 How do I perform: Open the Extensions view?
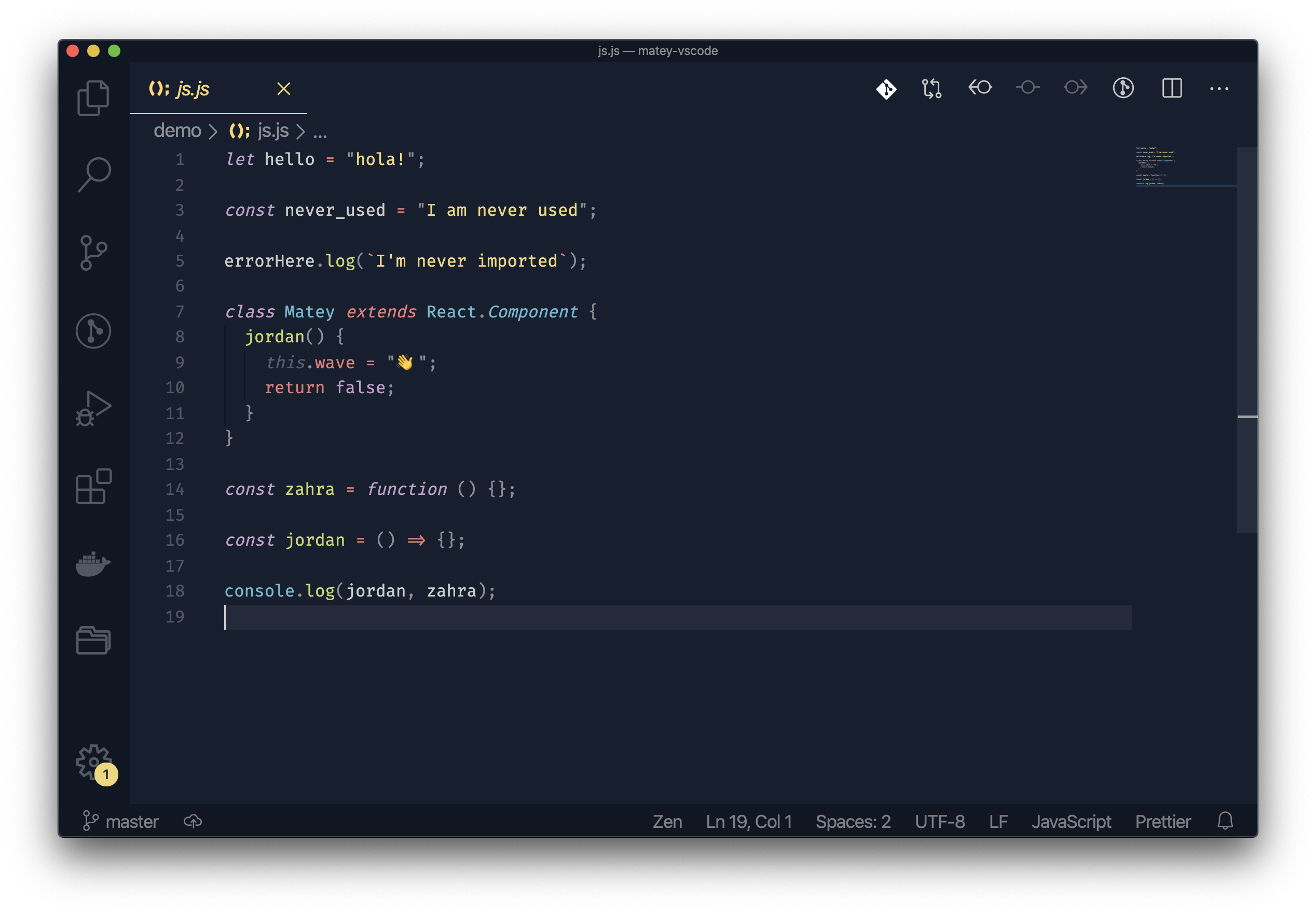93,487
